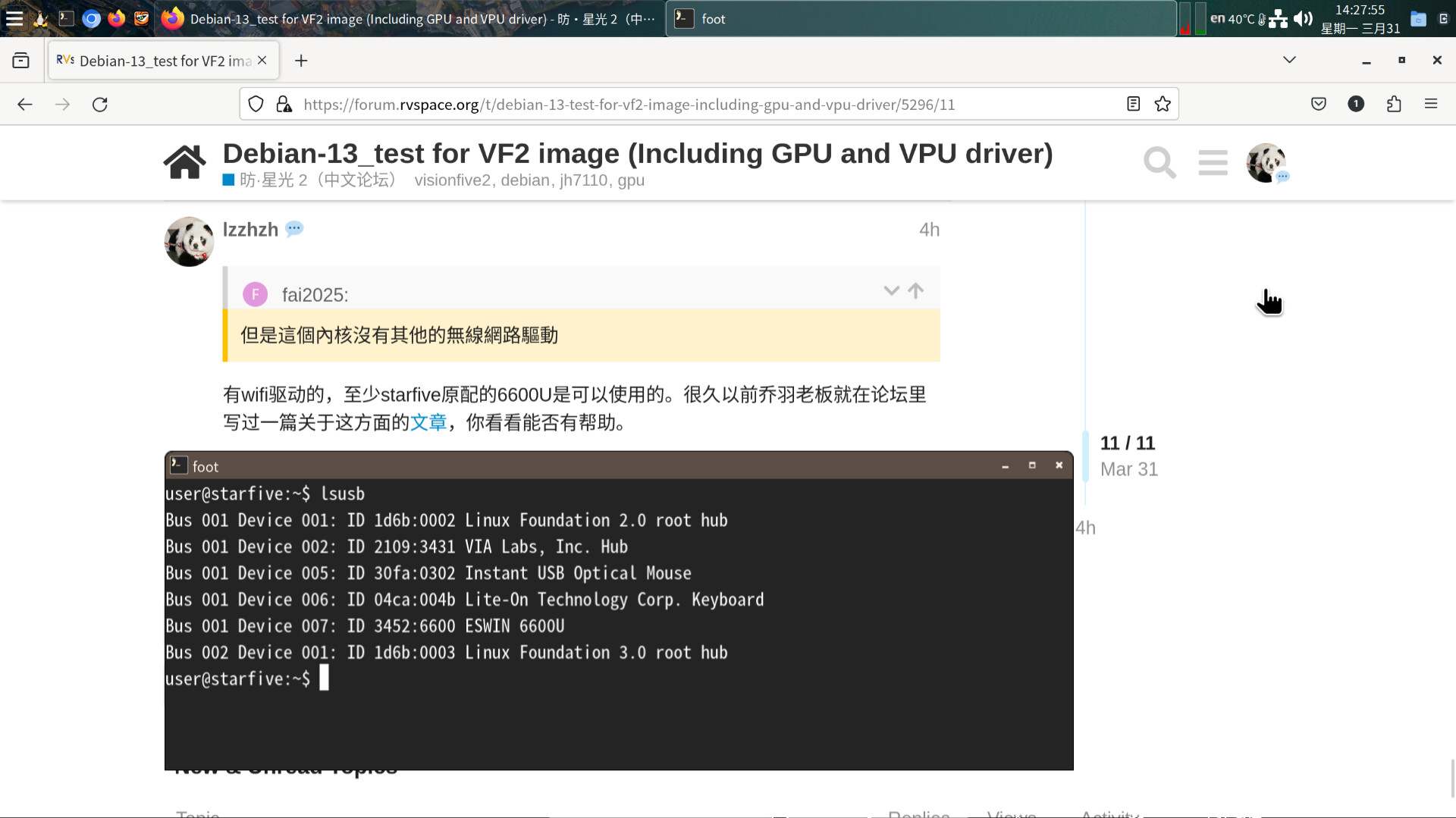Go to forum home via house icon
This screenshot has height=818, width=1456.
tap(185, 162)
